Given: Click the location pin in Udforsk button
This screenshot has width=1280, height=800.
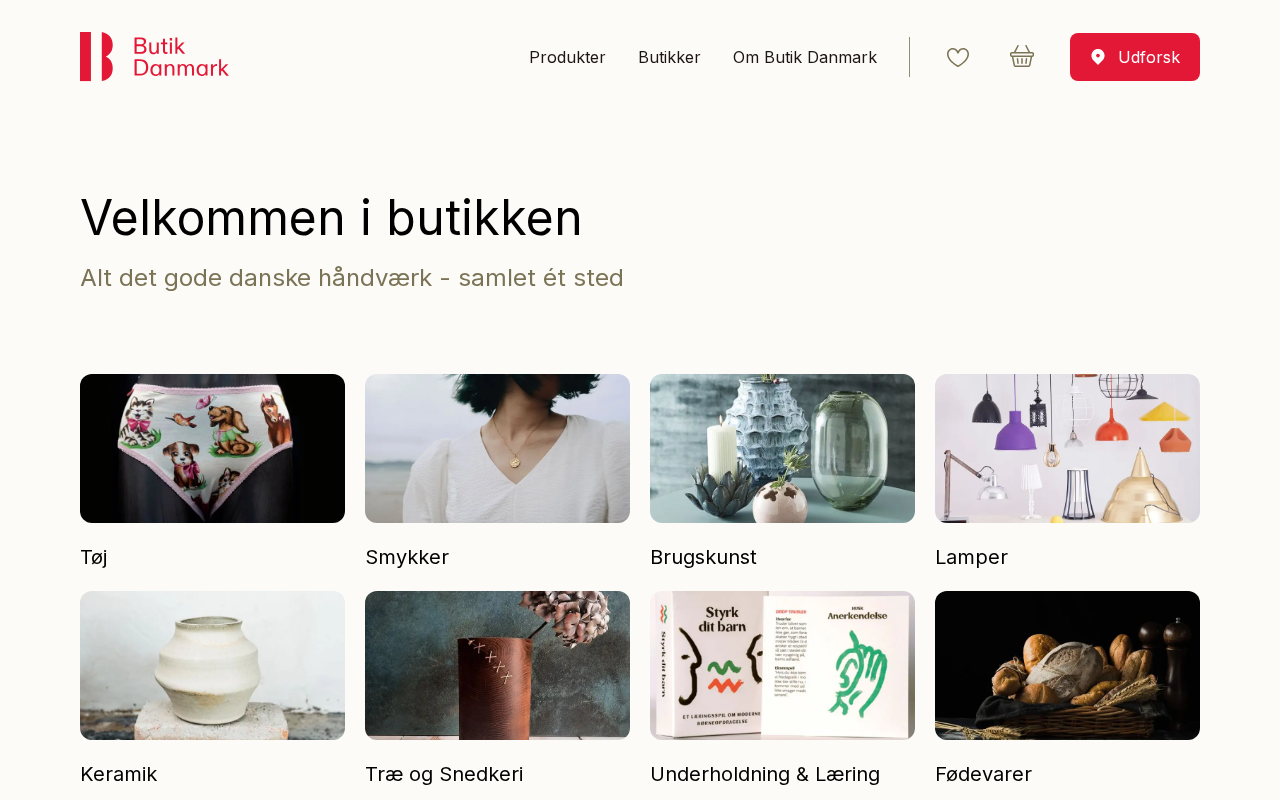Looking at the screenshot, I should click(x=1098, y=57).
